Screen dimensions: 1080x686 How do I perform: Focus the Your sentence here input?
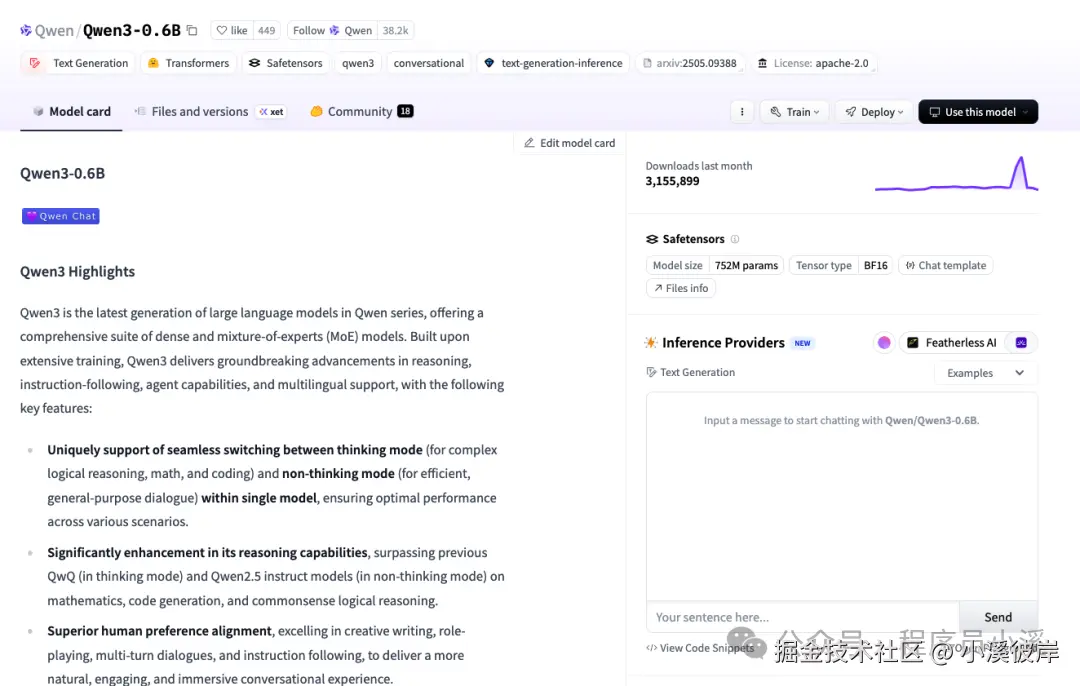(x=802, y=617)
